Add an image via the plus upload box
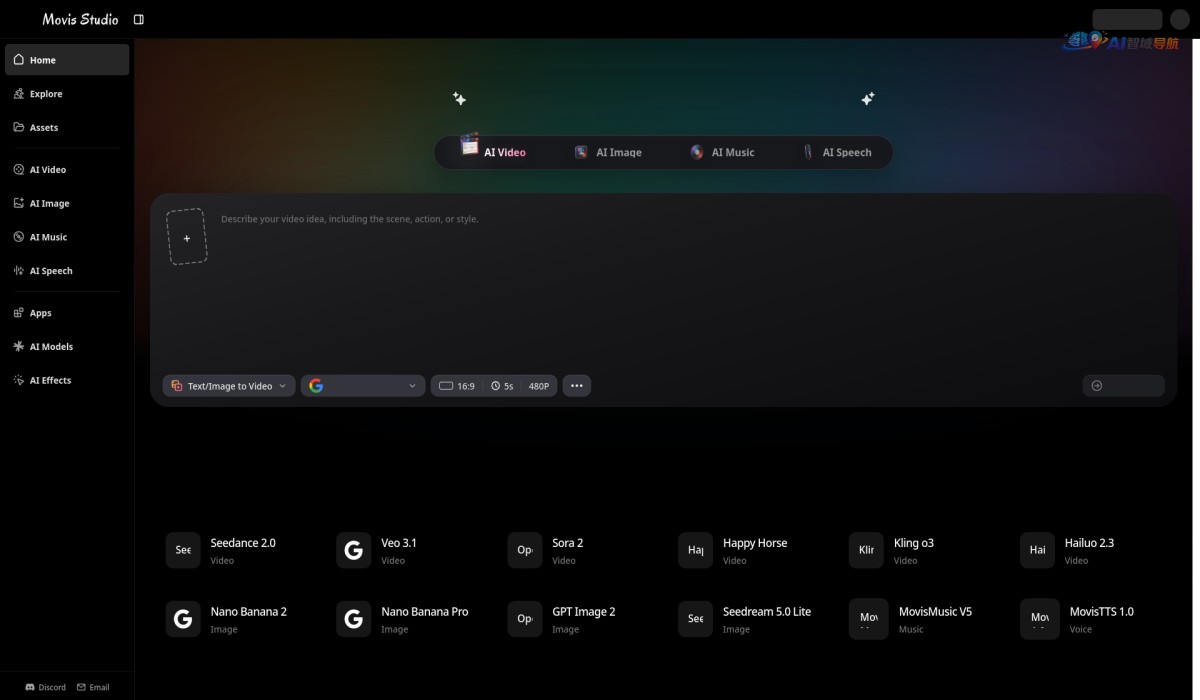 pos(187,237)
